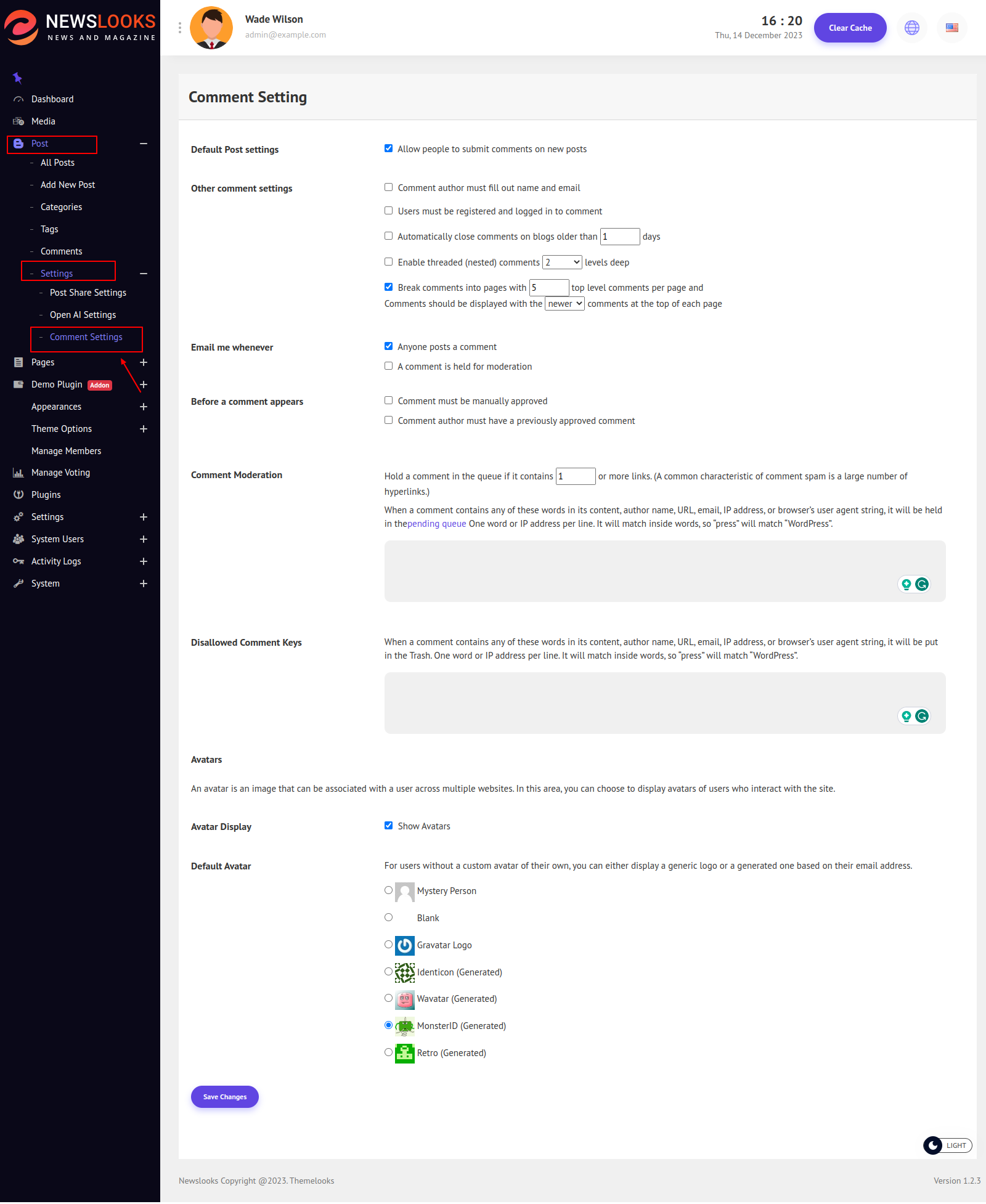Open the newer/older comments order dropdown
Screen dimensions: 986x1204
pyautogui.click(x=564, y=304)
